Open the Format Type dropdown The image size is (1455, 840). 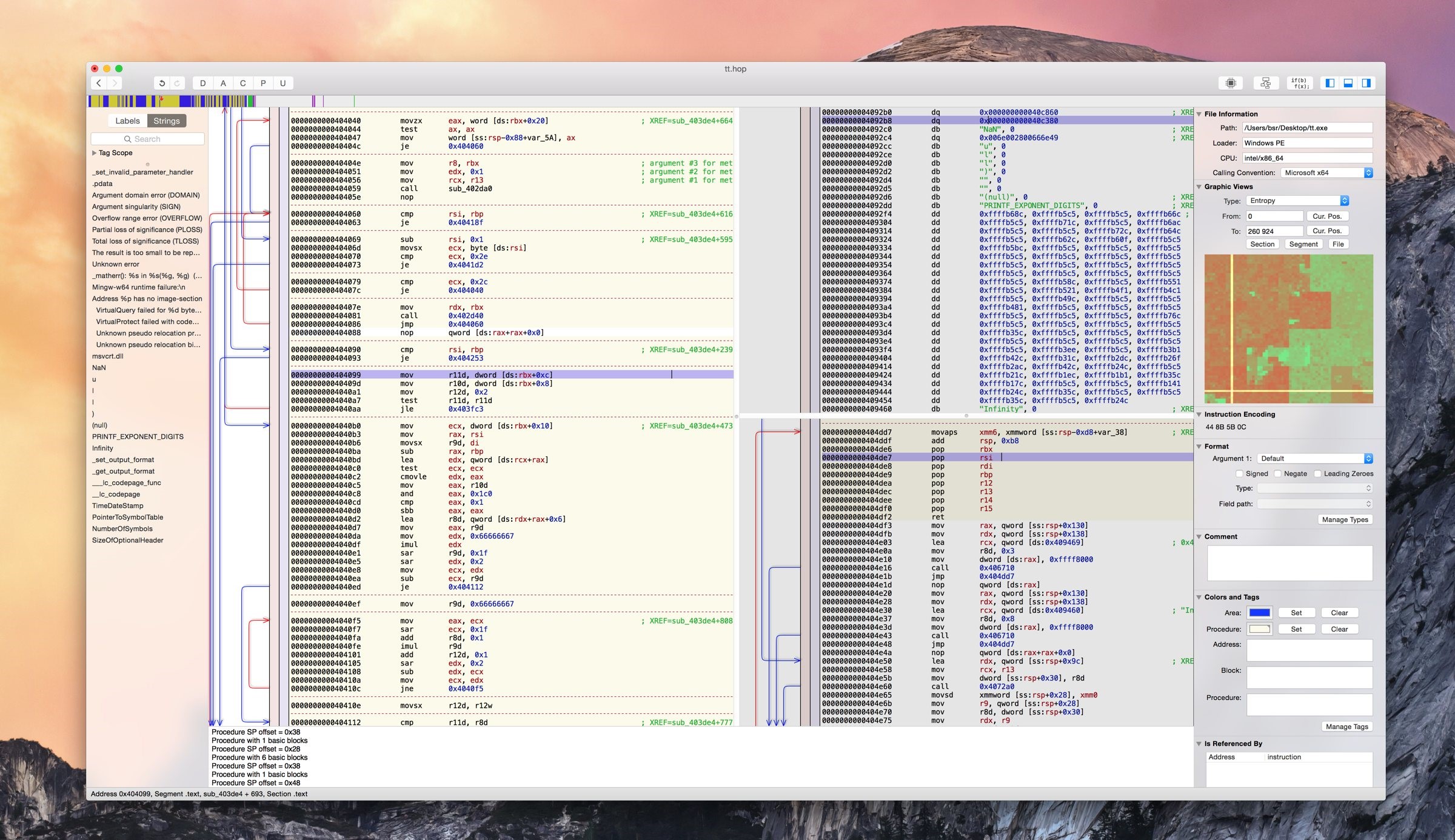(1314, 488)
